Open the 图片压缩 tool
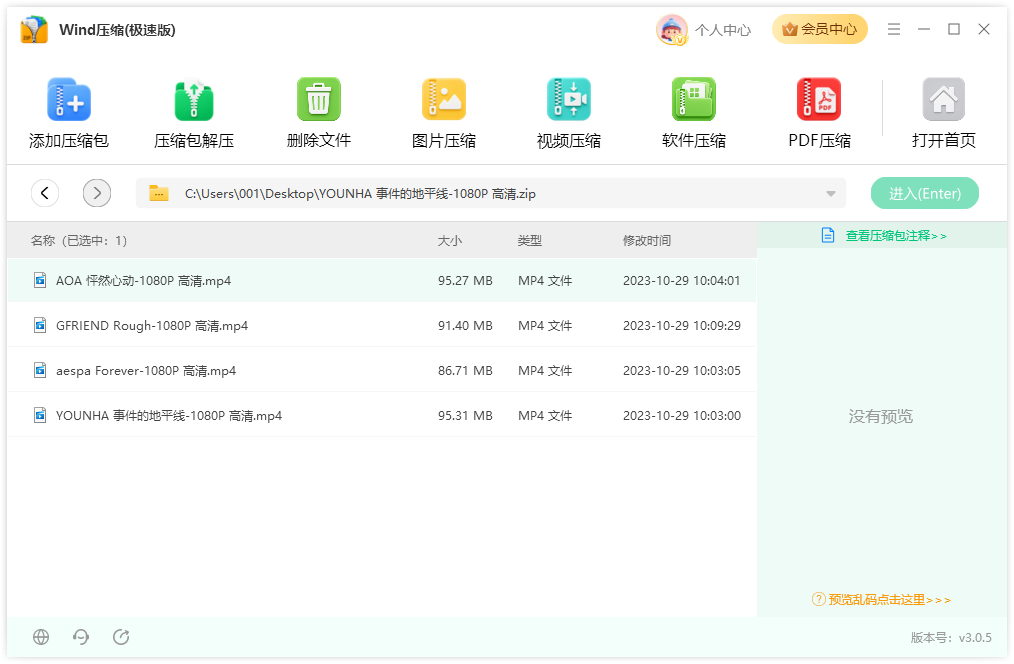Image resolution: width=1014 pixels, height=664 pixels. click(444, 100)
